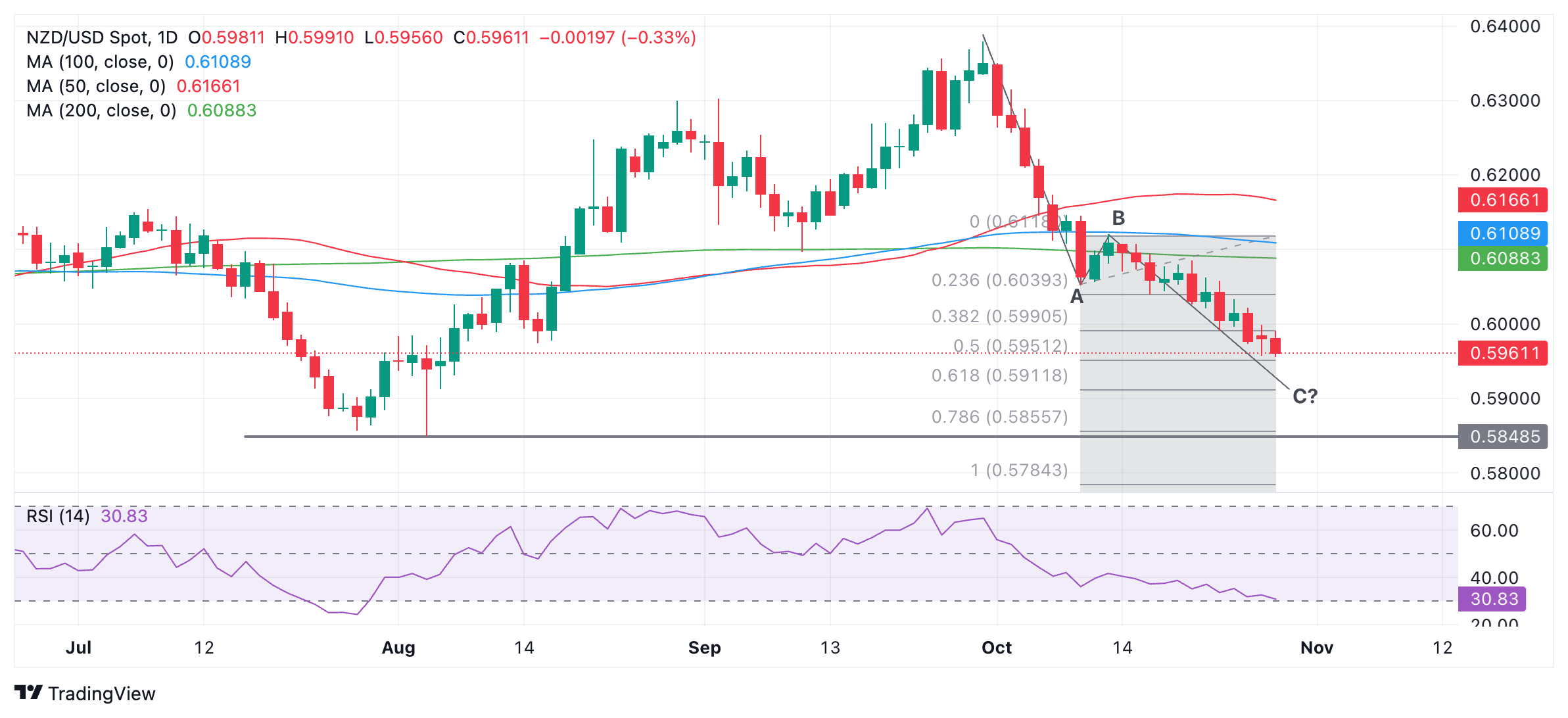Click the 0.382 (0.59905) Fibonacci label

click(x=999, y=316)
